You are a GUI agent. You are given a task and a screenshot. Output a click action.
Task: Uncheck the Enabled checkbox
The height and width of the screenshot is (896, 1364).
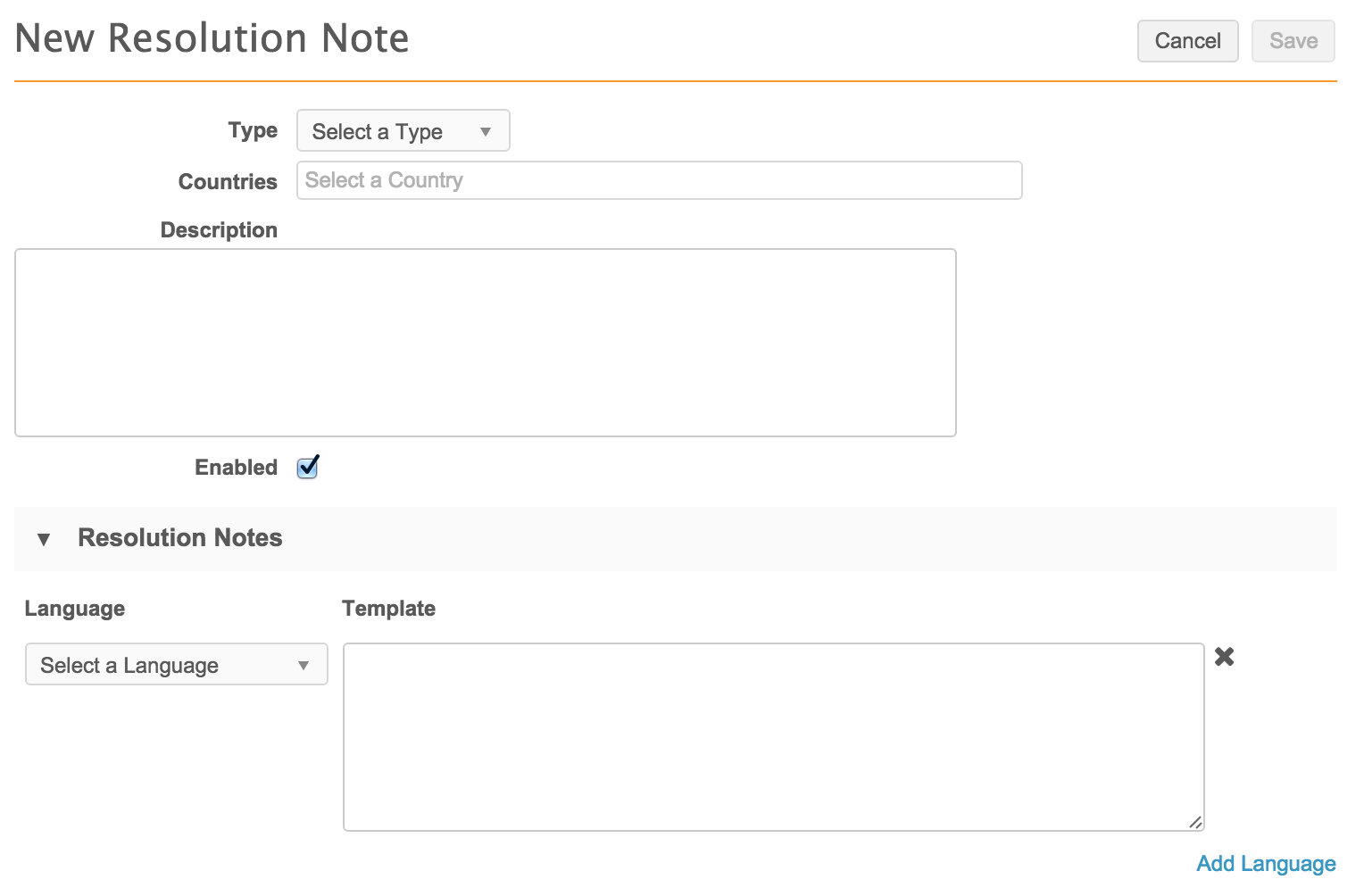308,467
